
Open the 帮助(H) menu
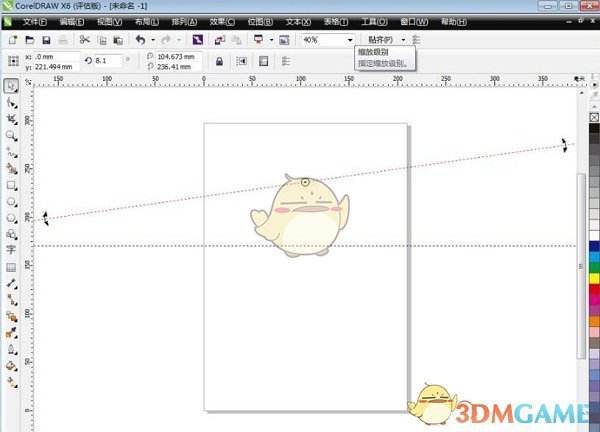(453, 22)
